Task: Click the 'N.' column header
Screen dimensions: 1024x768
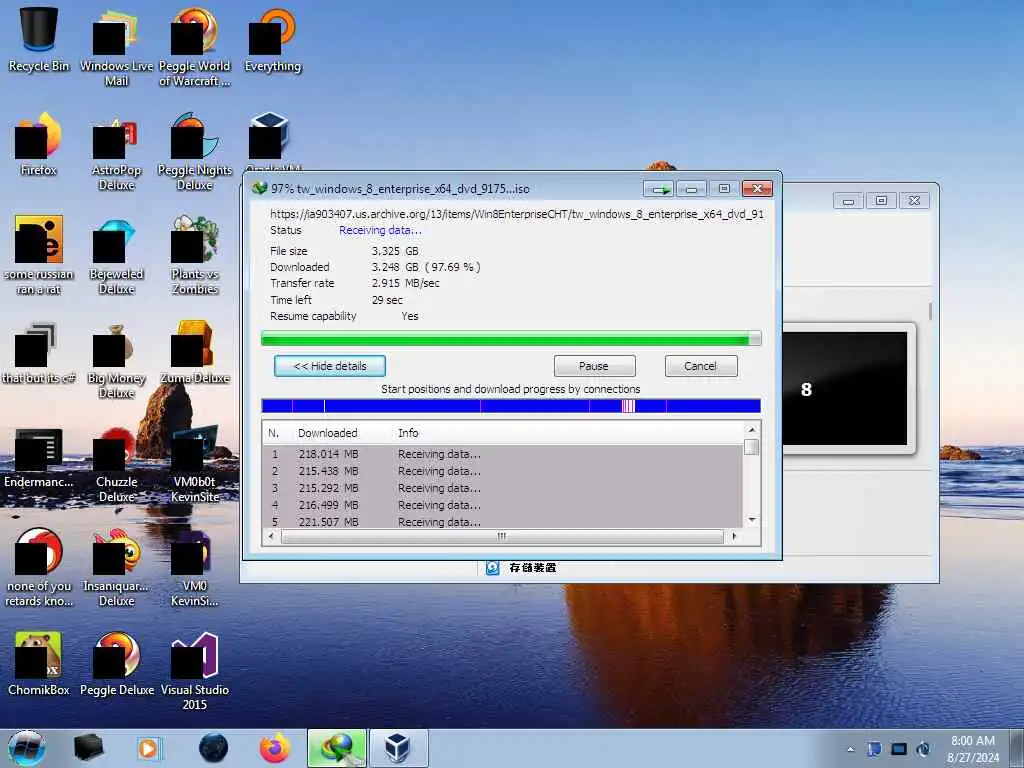Action: (x=274, y=433)
